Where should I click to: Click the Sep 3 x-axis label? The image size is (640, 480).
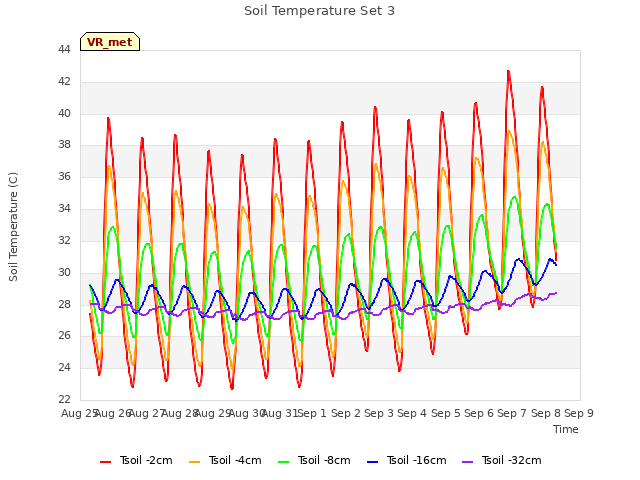[x=379, y=413]
